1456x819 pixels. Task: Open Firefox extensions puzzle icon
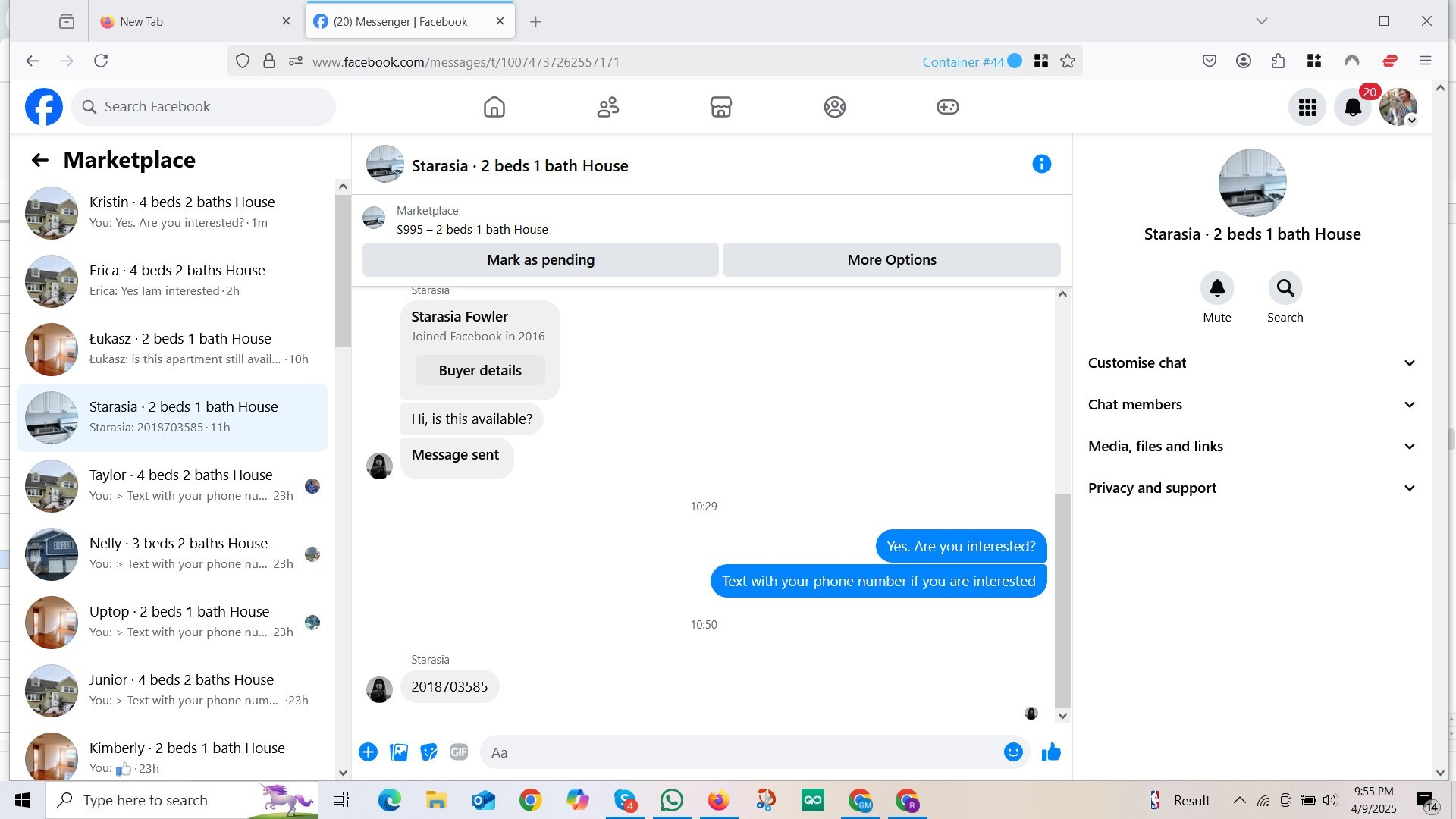[1278, 61]
